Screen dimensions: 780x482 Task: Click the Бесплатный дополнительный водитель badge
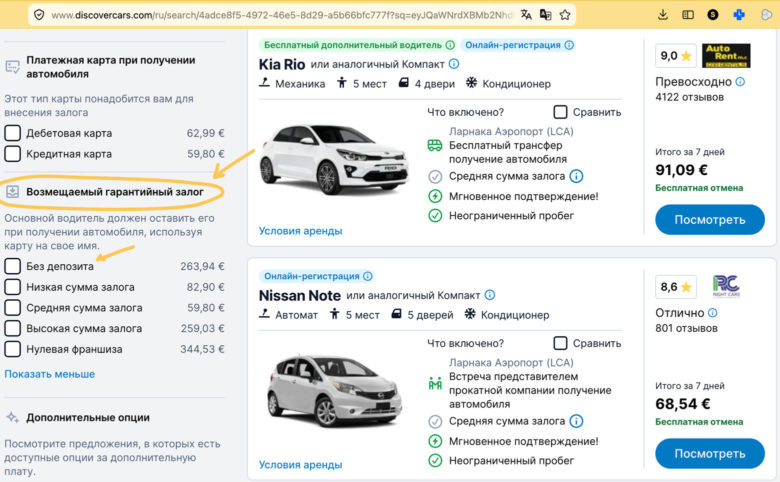tap(357, 45)
